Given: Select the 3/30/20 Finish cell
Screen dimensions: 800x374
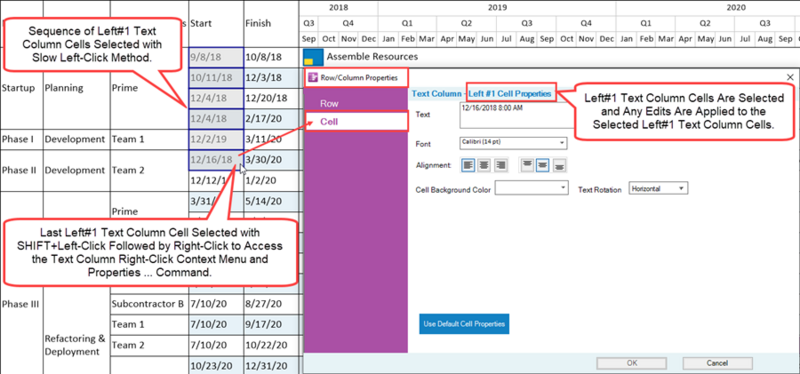Looking at the screenshot, I should (271, 160).
